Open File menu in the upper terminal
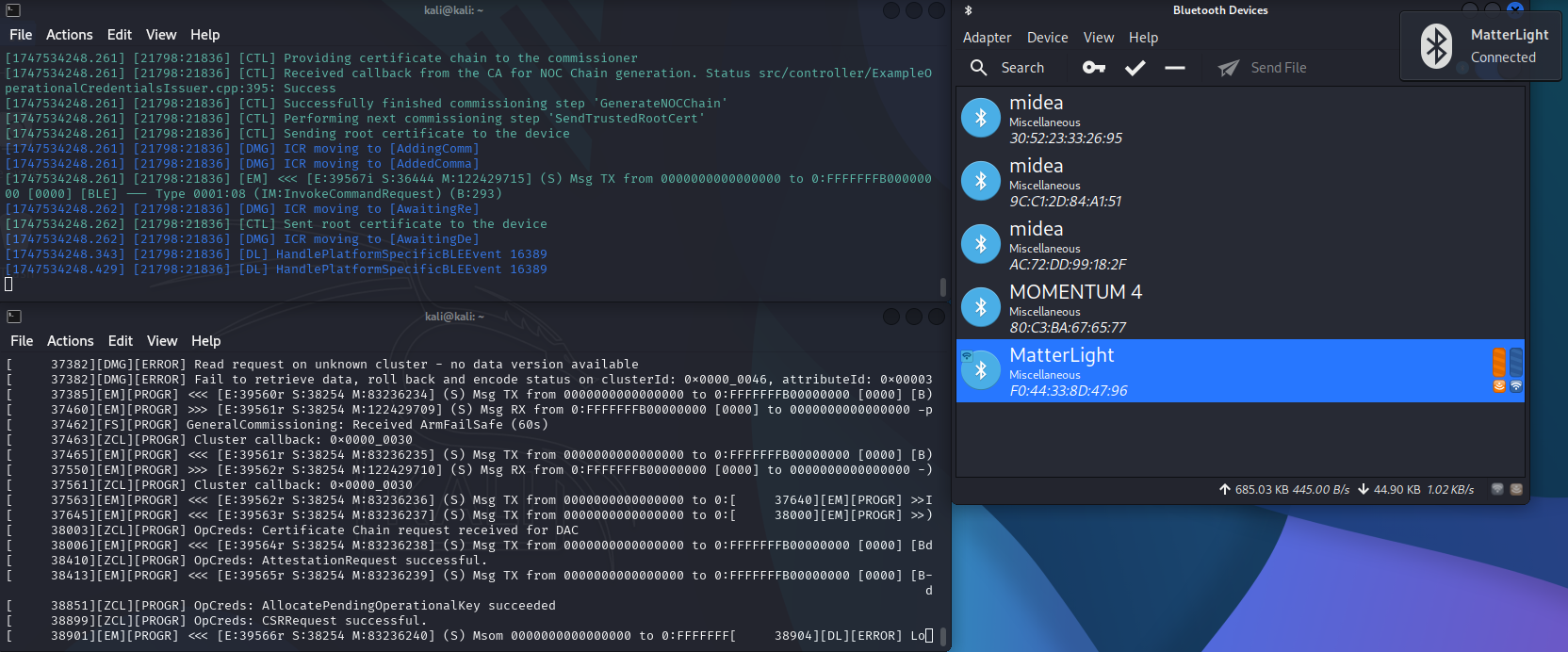Viewport: 1568px width, 652px height. coord(21,35)
